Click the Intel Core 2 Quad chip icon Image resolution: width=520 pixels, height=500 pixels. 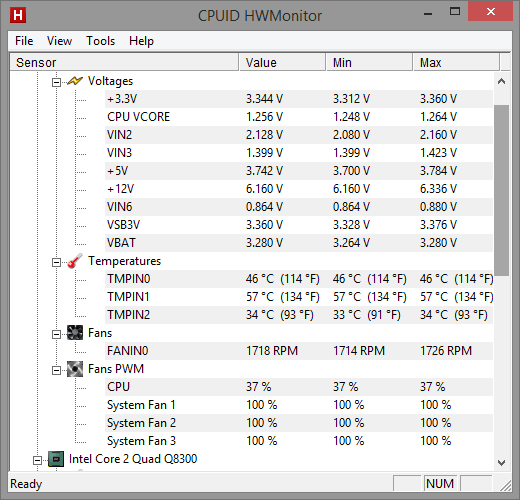[56, 459]
